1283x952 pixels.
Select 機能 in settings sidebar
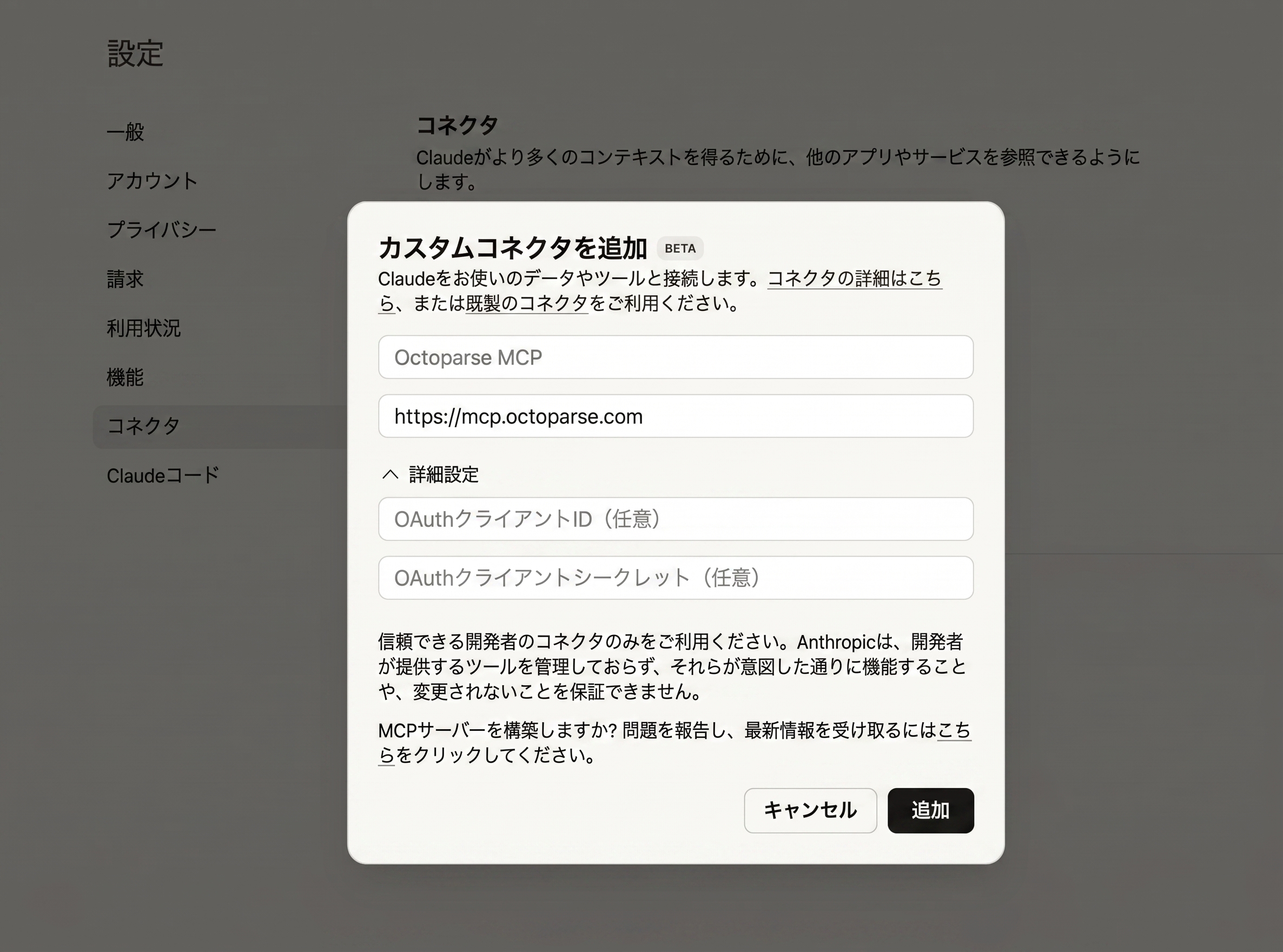click(x=125, y=378)
